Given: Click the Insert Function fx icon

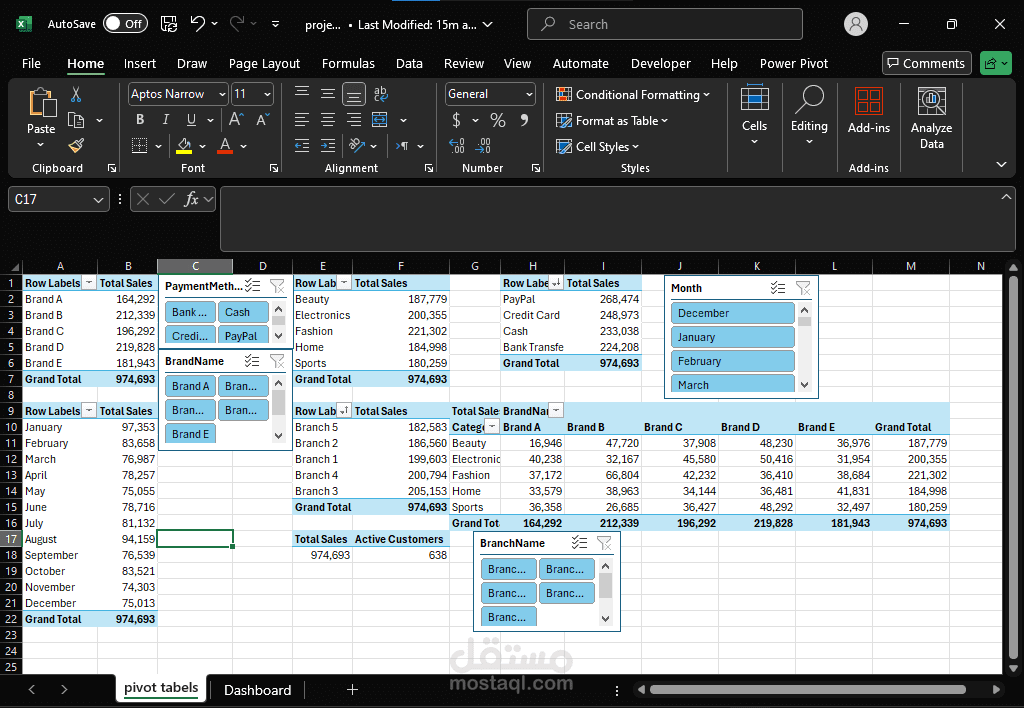Looking at the screenshot, I should coord(191,199).
